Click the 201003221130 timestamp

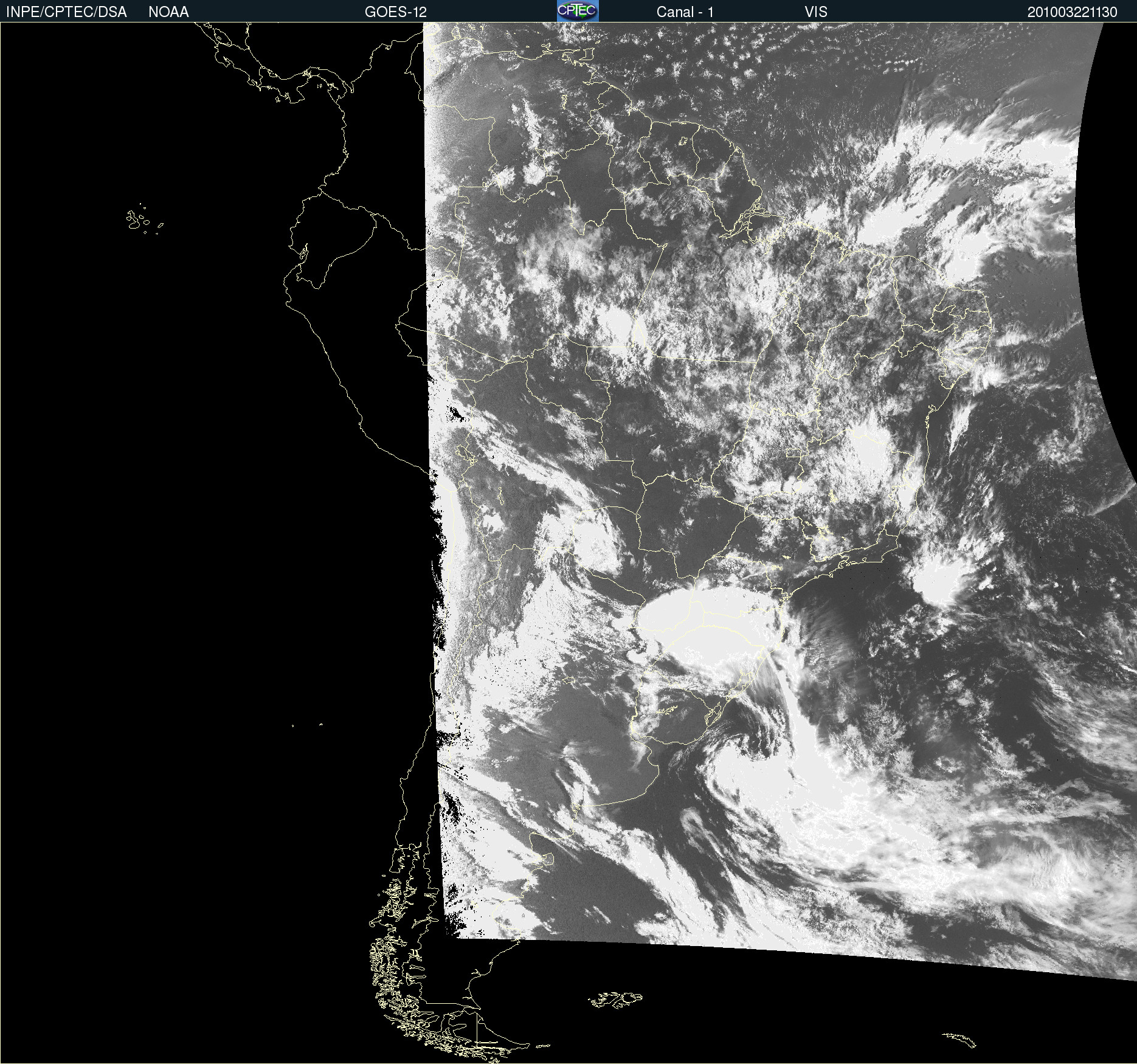point(1073,12)
